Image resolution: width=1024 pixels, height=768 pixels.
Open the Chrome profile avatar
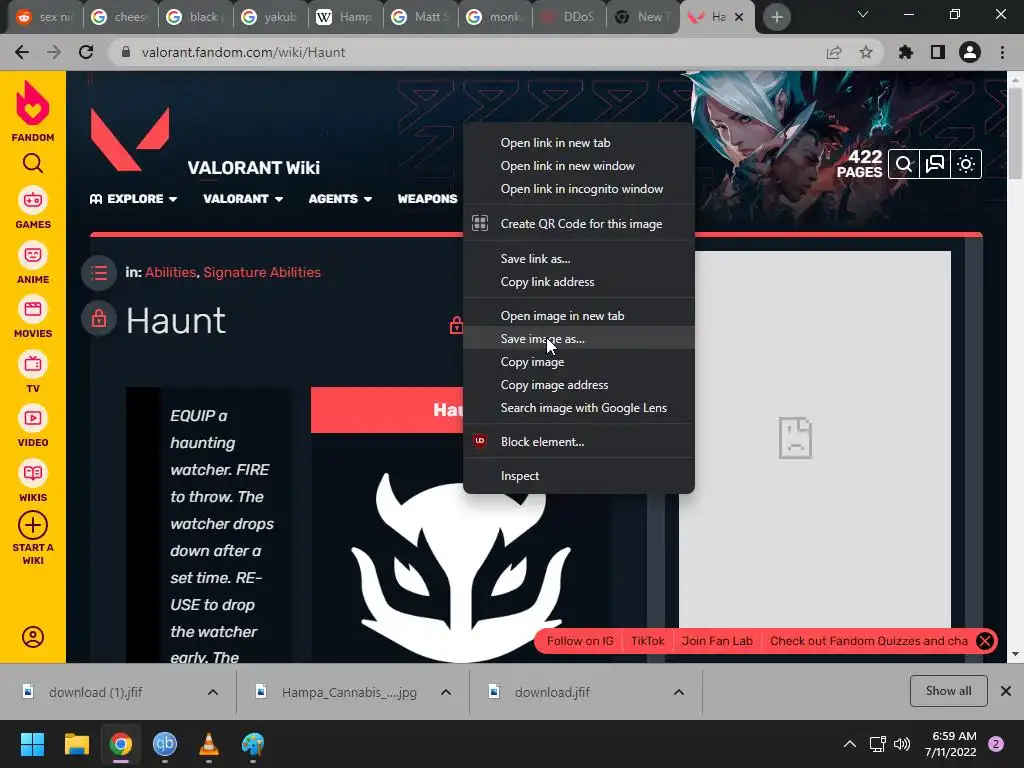click(970, 52)
